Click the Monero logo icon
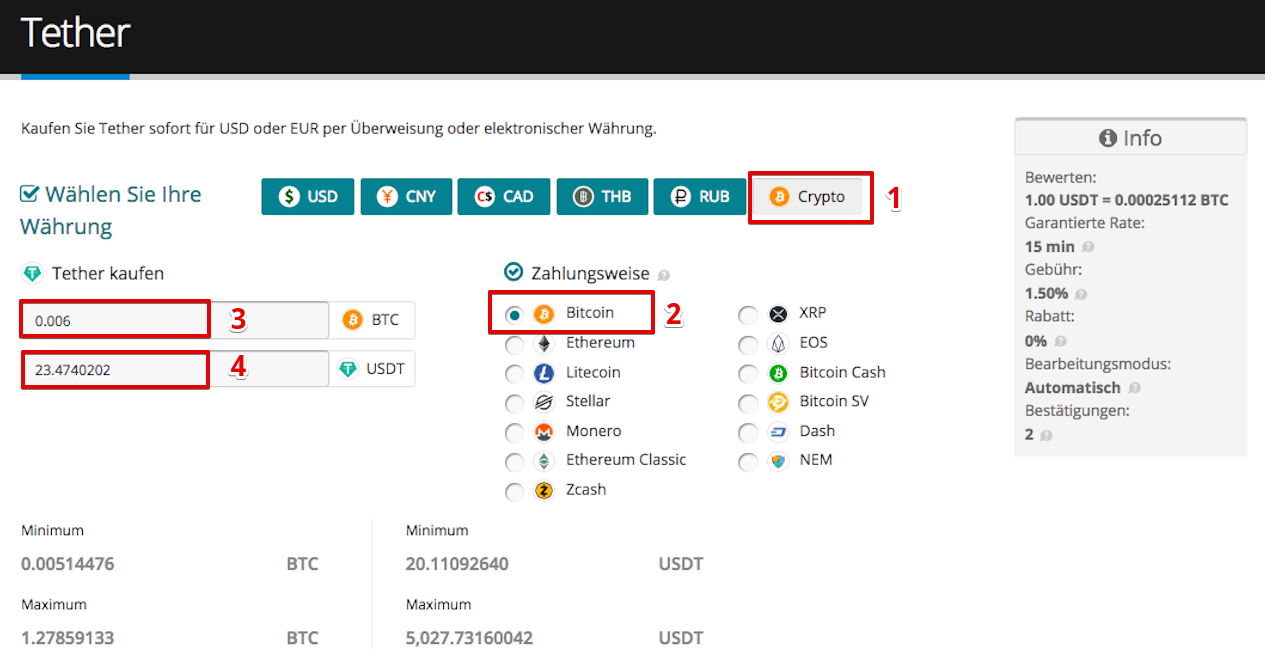The image size is (1265, 664). [544, 432]
